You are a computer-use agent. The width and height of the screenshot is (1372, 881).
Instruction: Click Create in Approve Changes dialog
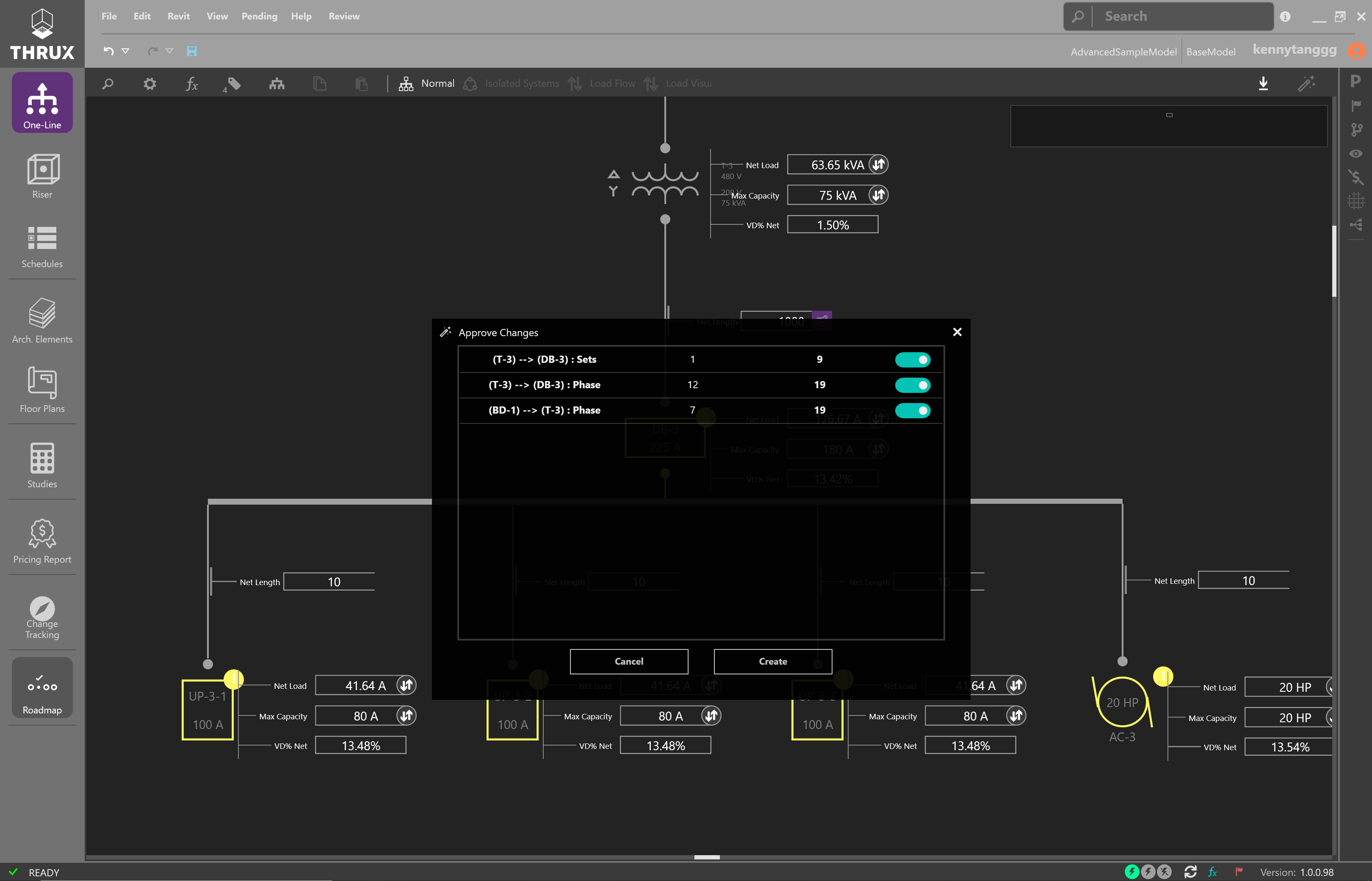773,661
